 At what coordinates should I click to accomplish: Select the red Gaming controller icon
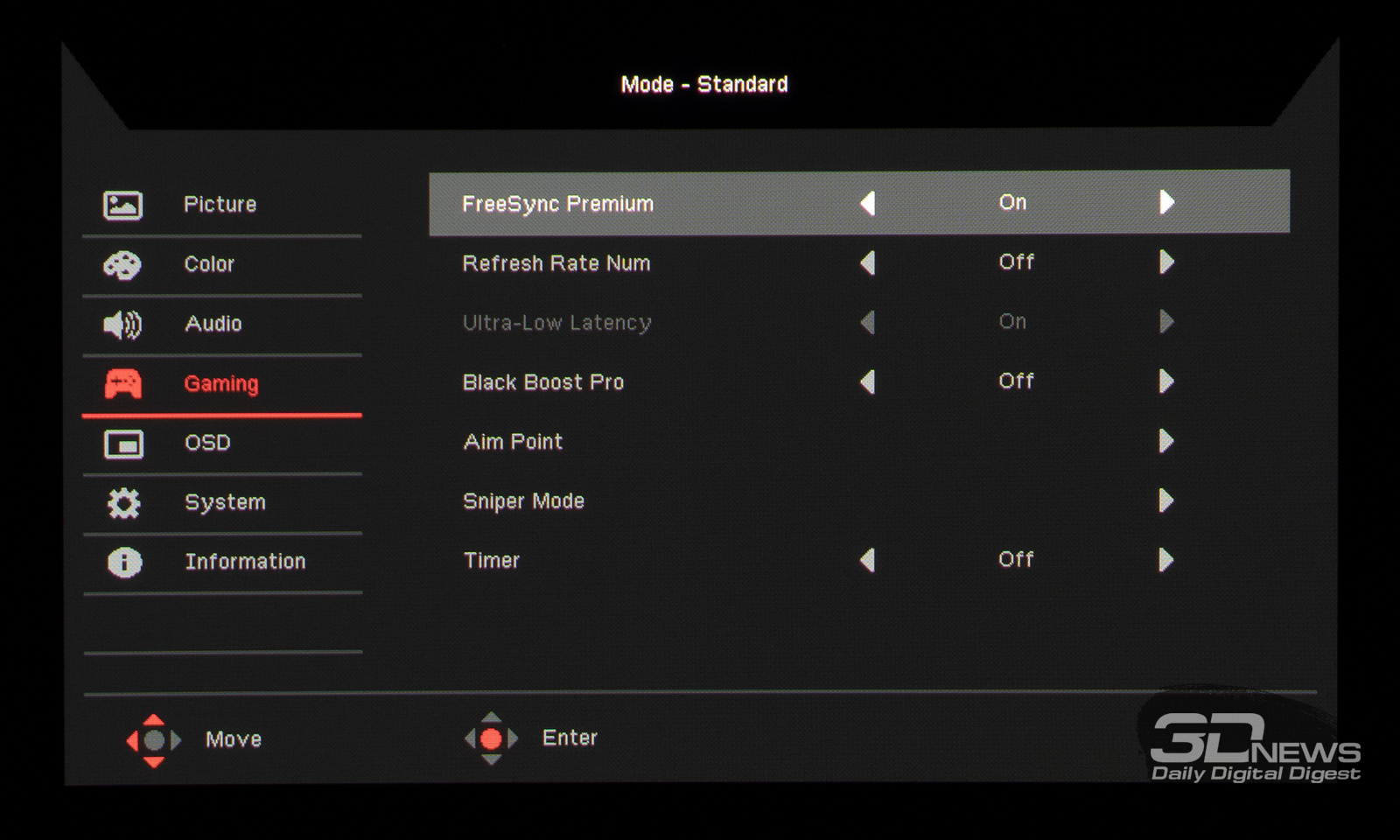tap(123, 384)
